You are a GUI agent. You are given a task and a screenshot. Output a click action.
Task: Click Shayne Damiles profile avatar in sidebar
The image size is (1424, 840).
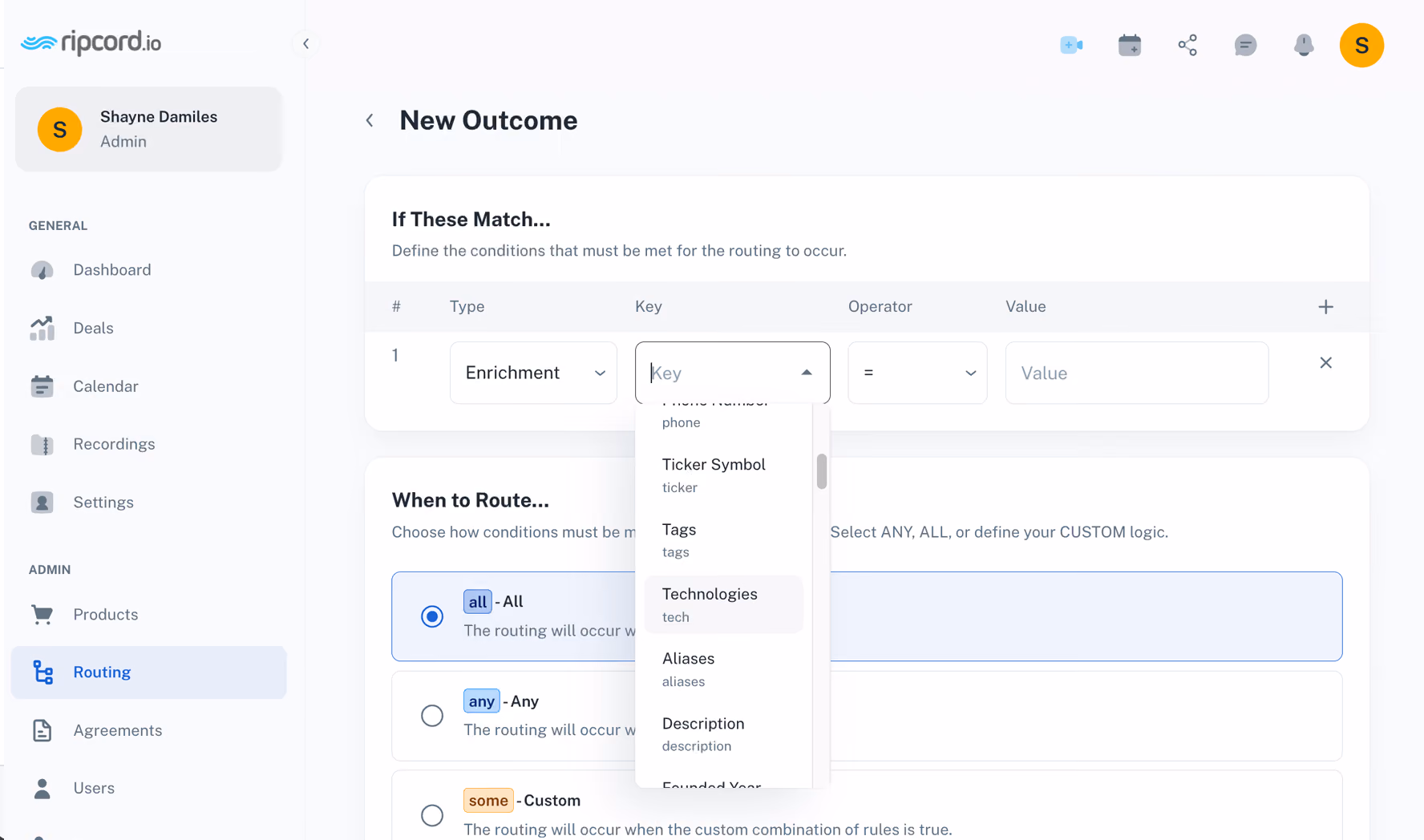pyautogui.click(x=59, y=129)
